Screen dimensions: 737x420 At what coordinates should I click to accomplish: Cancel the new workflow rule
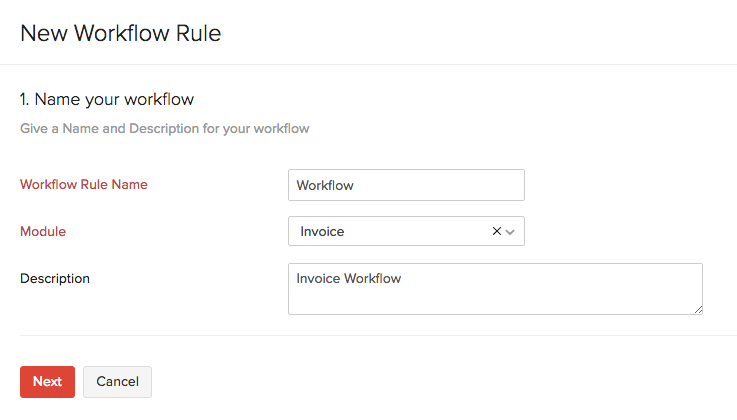coord(117,381)
